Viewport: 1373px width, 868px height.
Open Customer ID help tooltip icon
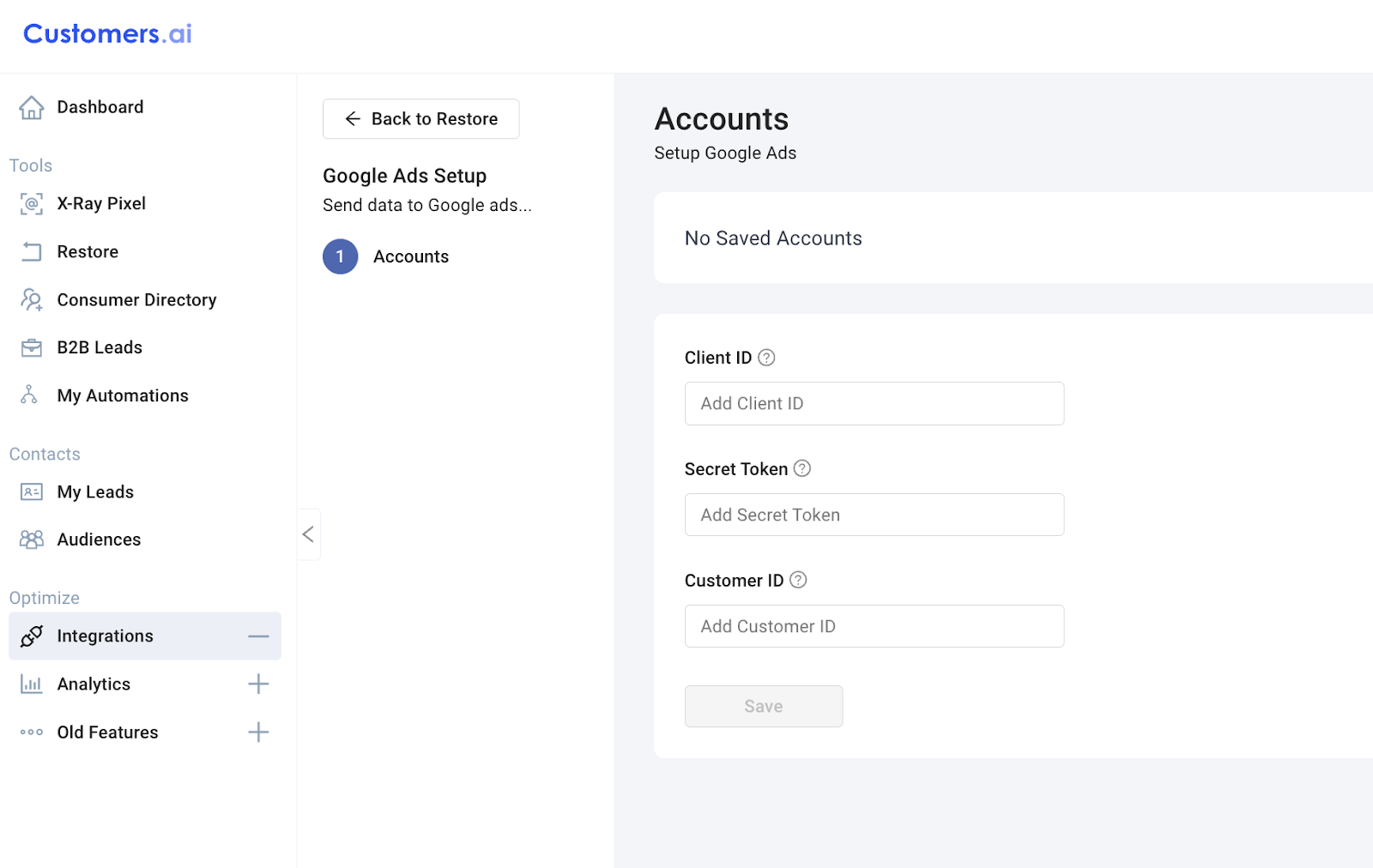pos(798,580)
